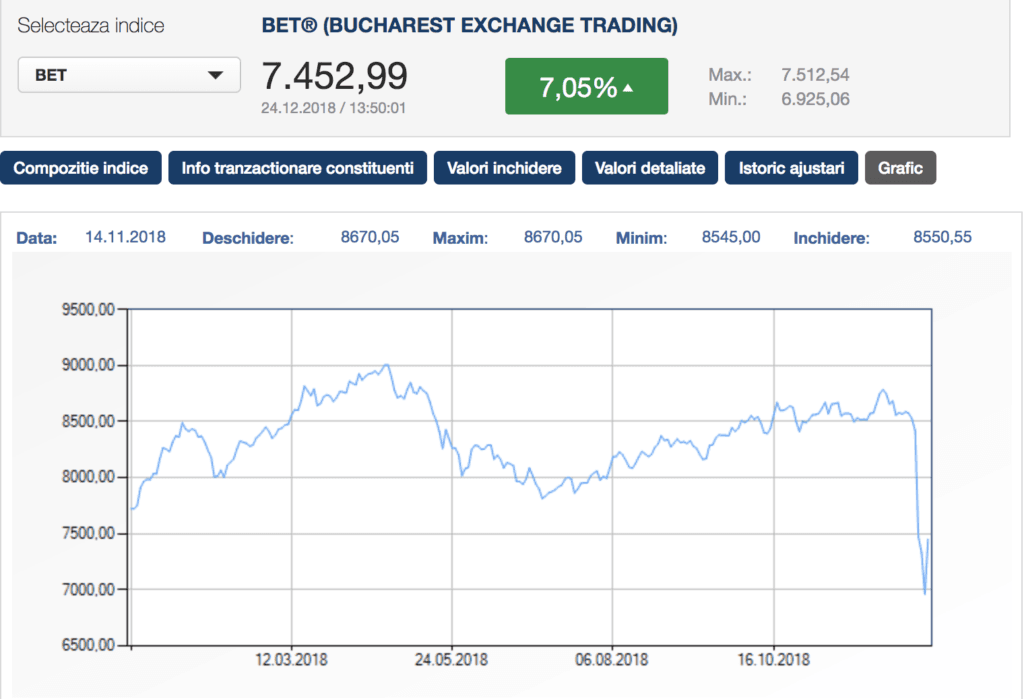This screenshot has height=699, width=1024.
Task: Select the Grafic tab
Action: [901, 168]
